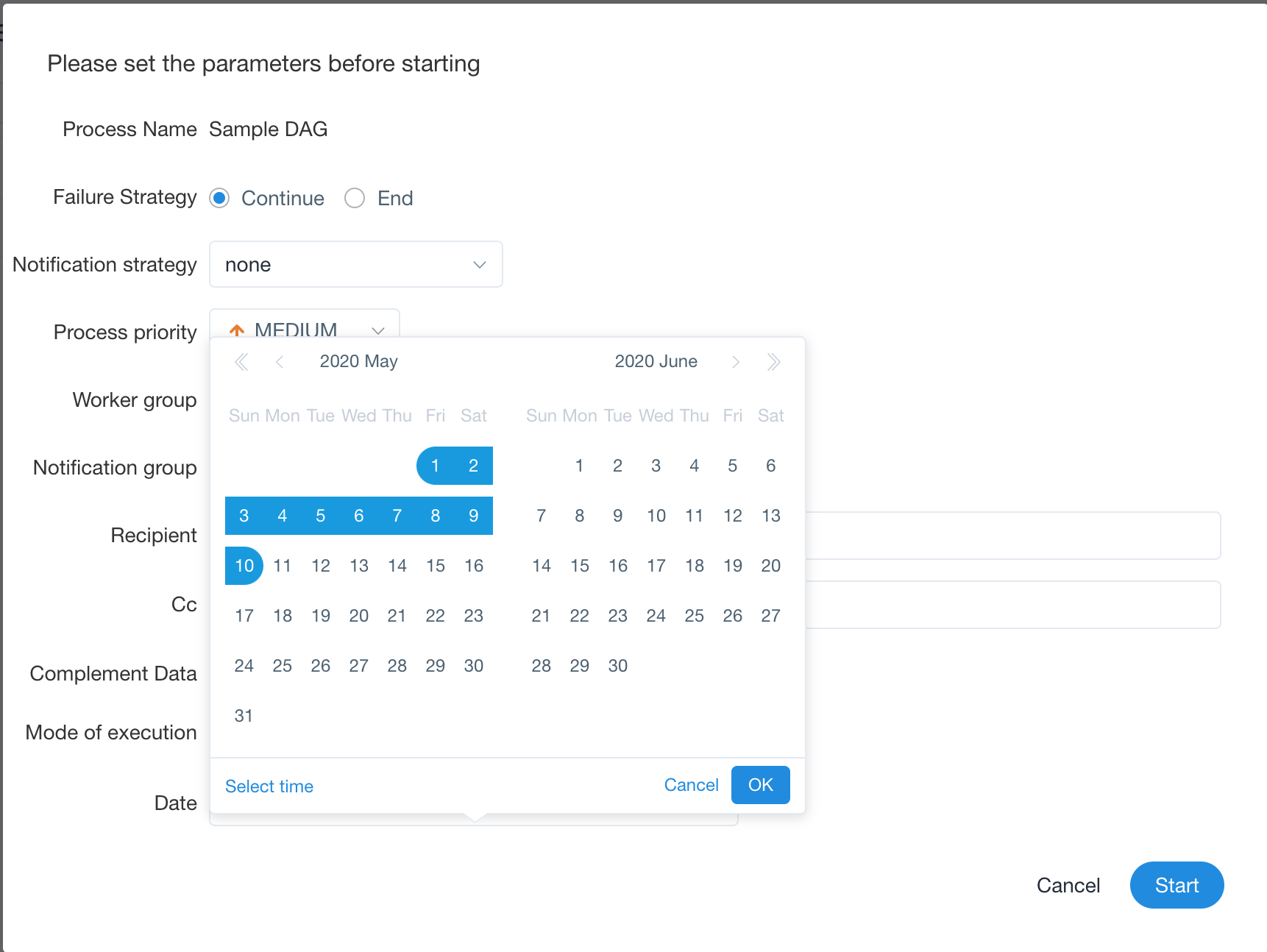The image size is (1267, 952).
Task: Go to previous year in calendar
Action: tap(241, 362)
